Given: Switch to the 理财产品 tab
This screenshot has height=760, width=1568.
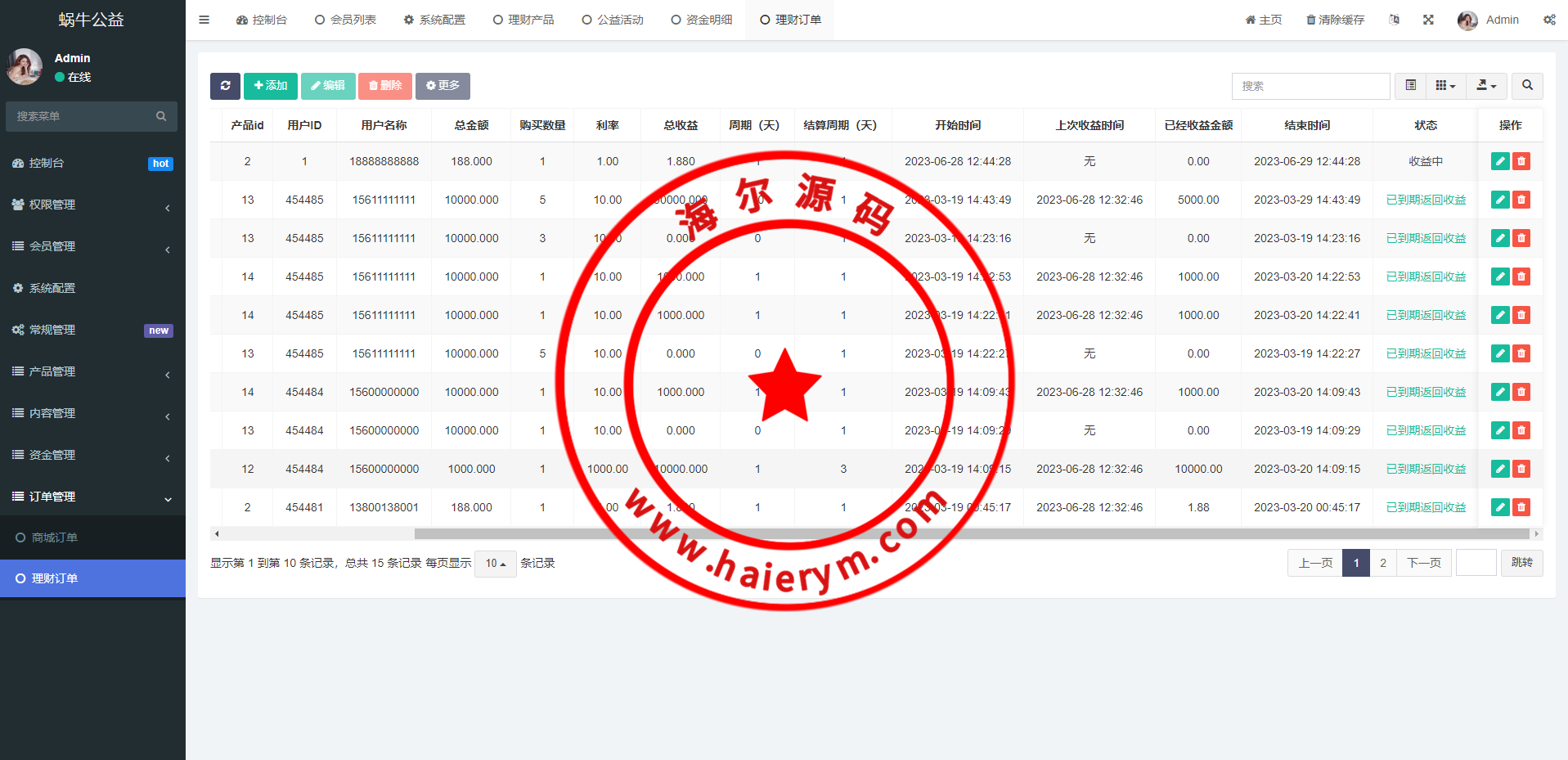Looking at the screenshot, I should 523,20.
